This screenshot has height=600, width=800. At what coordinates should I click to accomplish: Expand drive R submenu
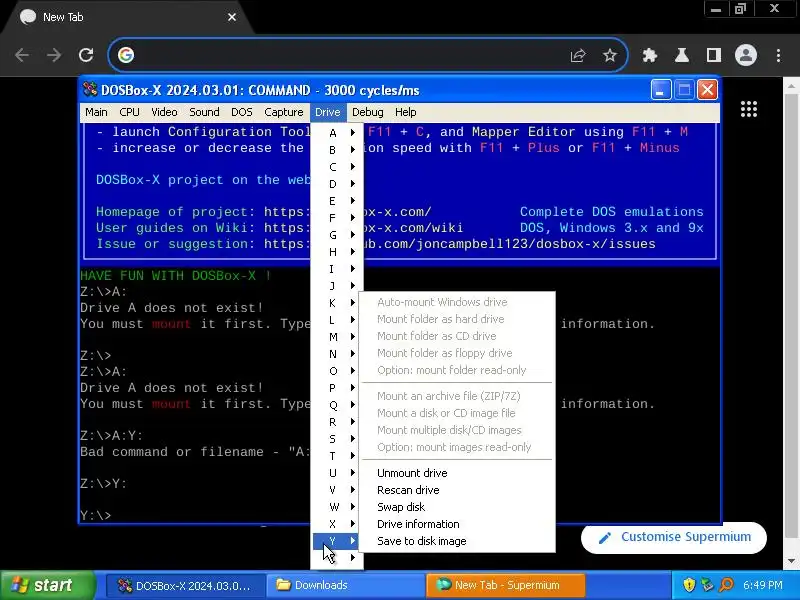pos(337,422)
